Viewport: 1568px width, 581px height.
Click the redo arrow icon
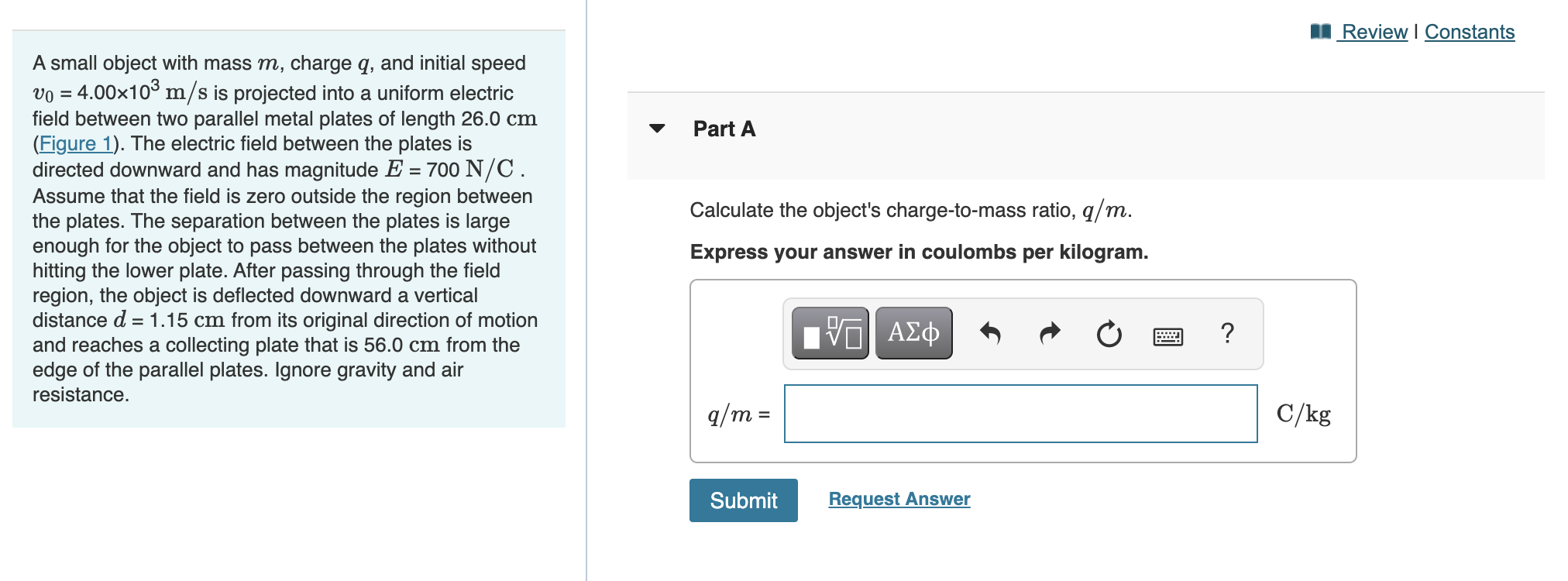coord(1050,333)
